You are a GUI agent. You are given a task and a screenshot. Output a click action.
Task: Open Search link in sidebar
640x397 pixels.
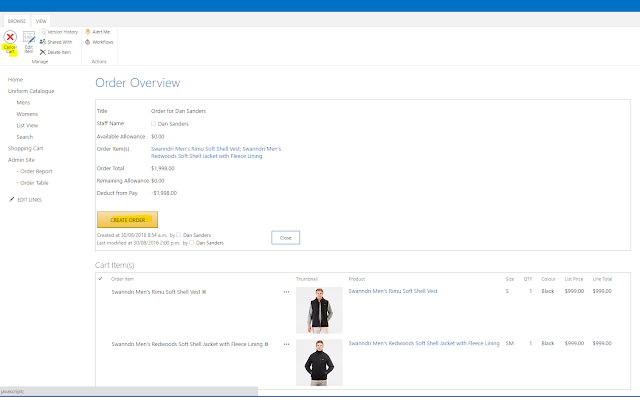(x=24, y=137)
